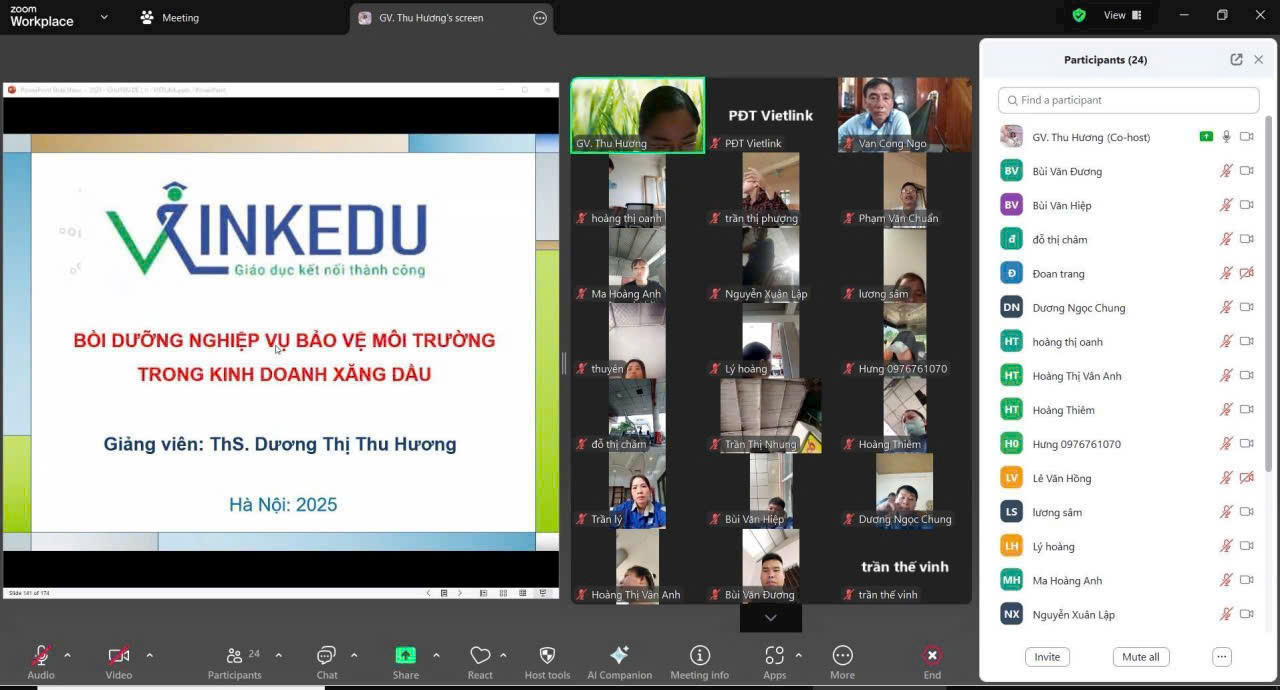Click the Find a participant search field

click(x=1128, y=100)
